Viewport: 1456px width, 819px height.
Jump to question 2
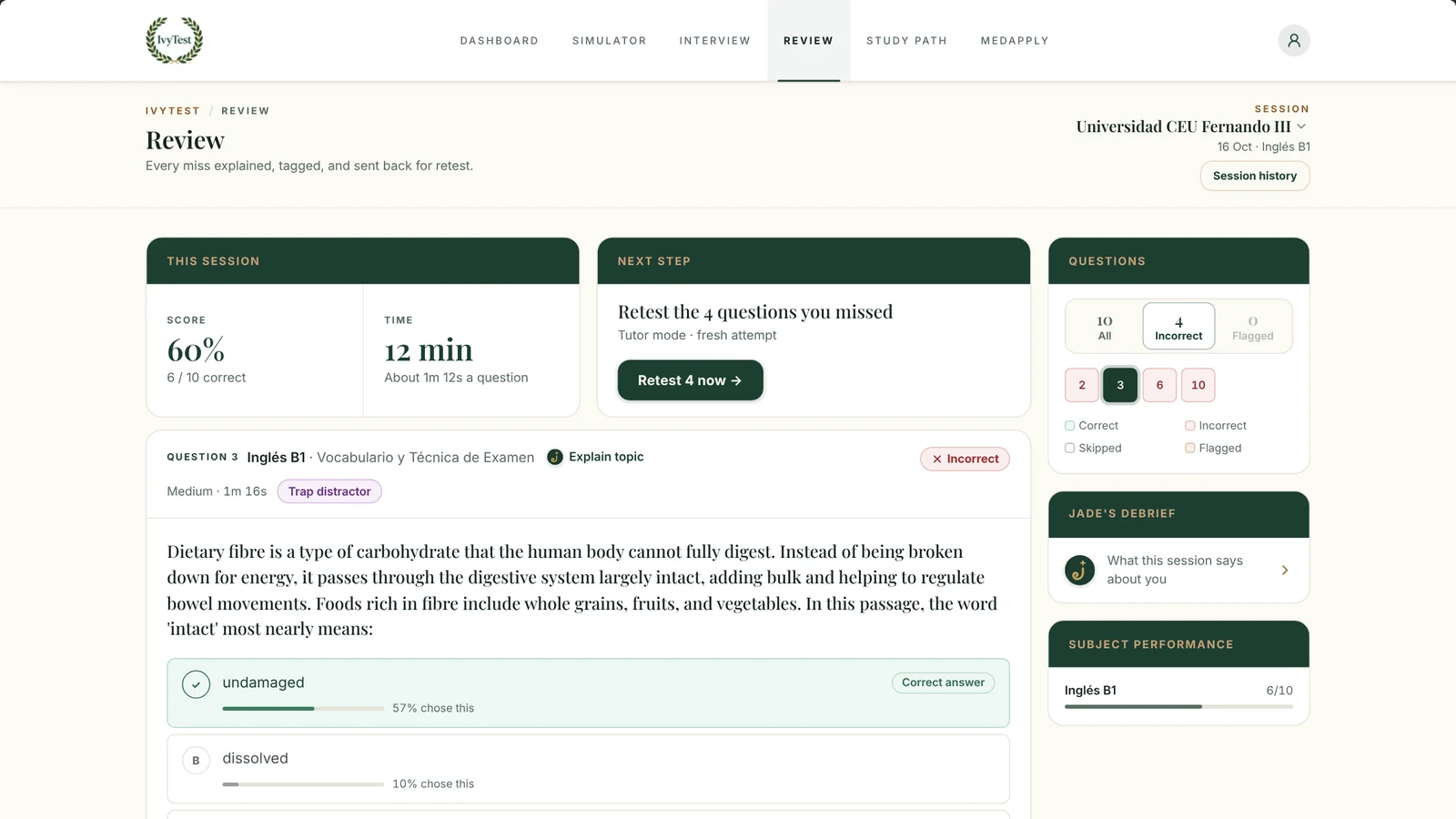pyautogui.click(x=1082, y=385)
